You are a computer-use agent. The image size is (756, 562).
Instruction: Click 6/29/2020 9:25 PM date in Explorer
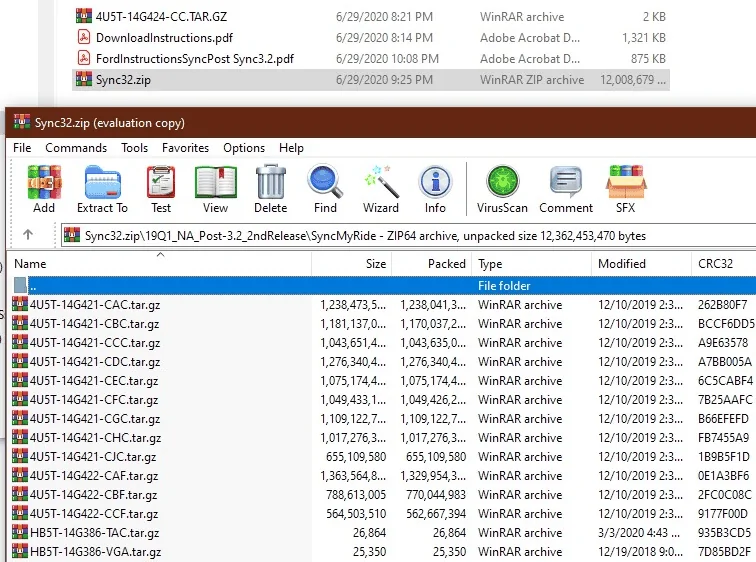[384, 80]
